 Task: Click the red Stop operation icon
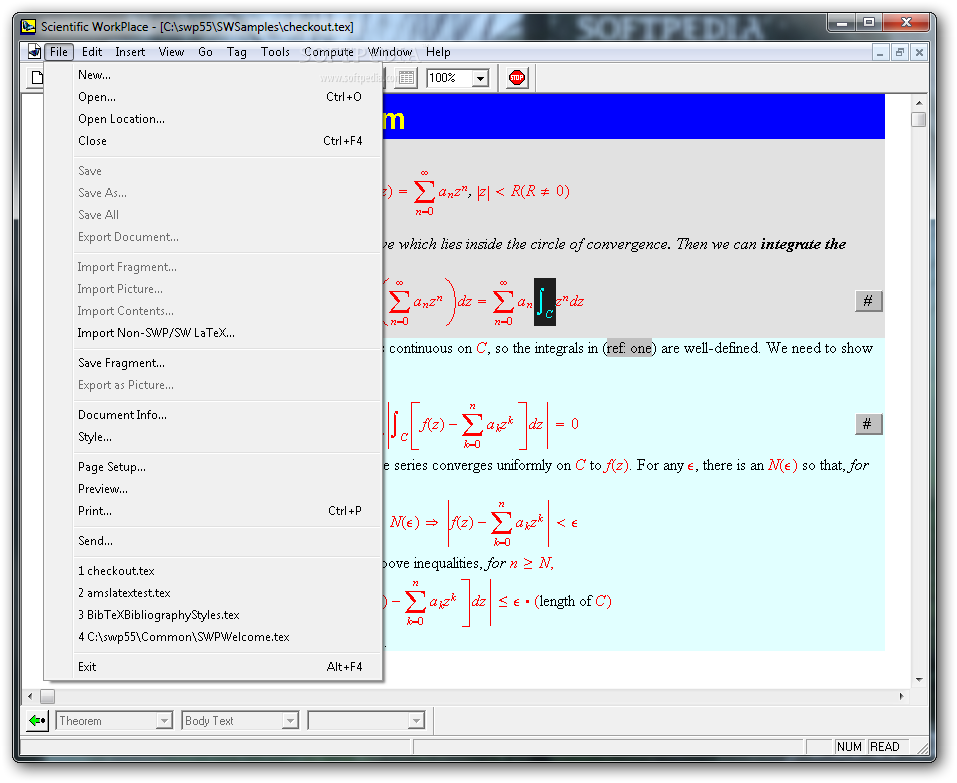(516, 78)
